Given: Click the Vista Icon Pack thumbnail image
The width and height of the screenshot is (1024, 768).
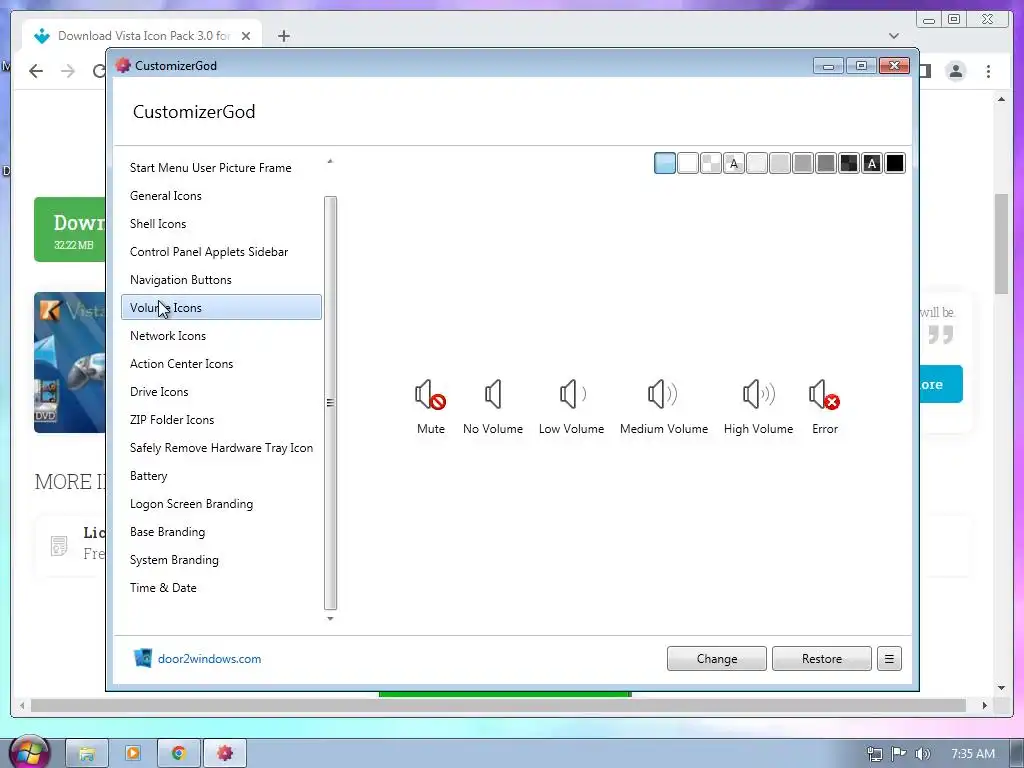Looking at the screenshot, I should click(x=70, y=362).
